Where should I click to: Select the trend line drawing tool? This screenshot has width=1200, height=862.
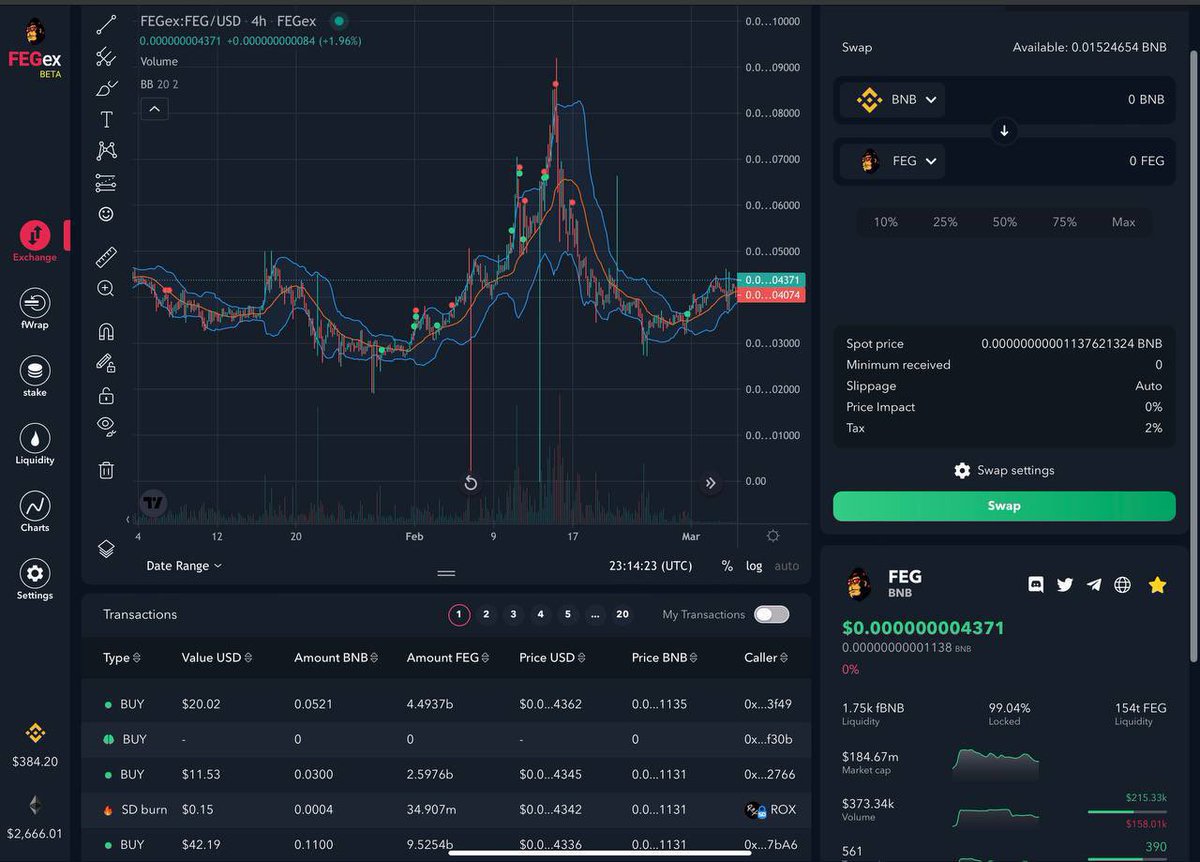tap(106, 25)
